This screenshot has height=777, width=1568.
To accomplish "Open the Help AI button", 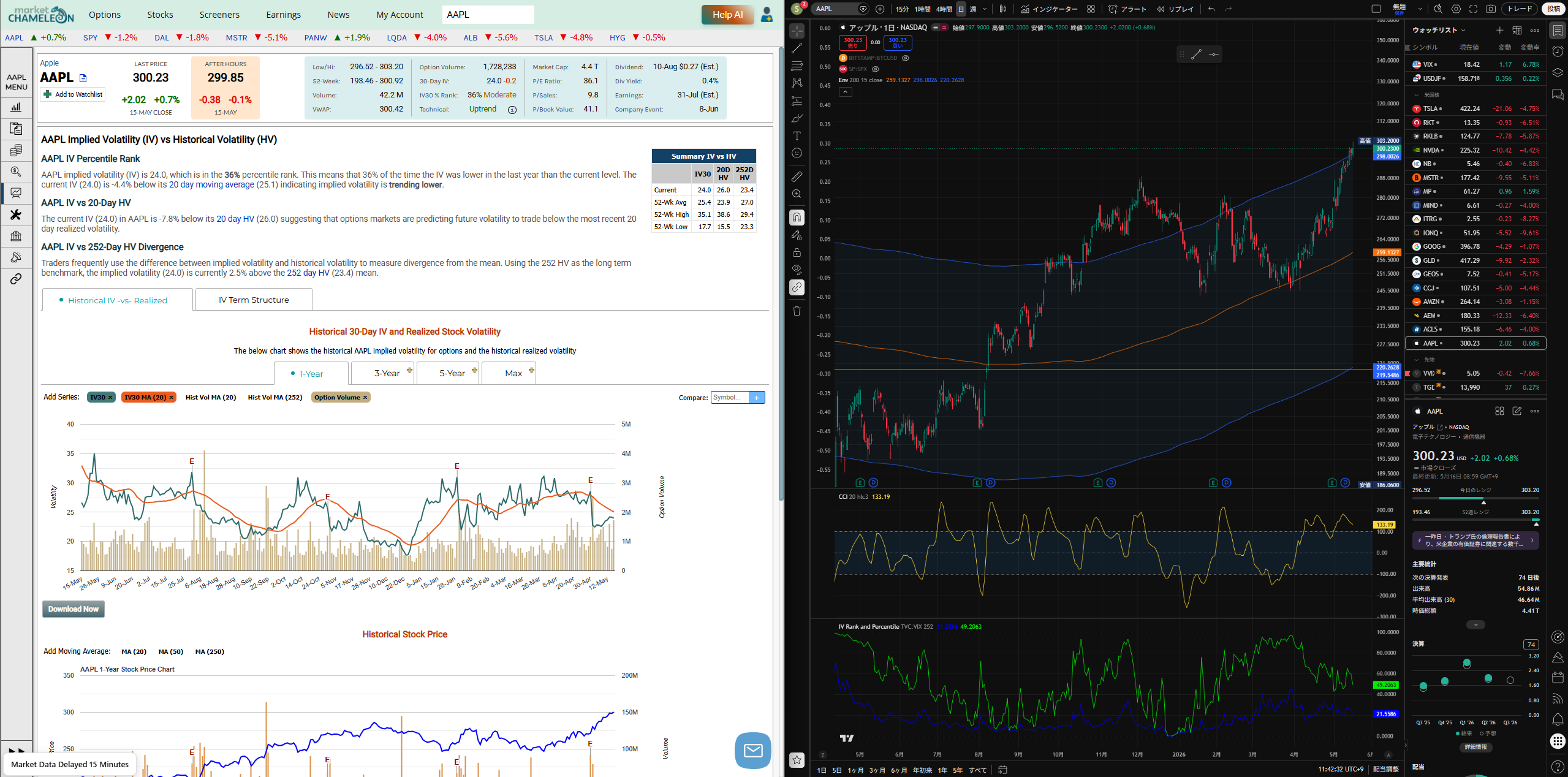I will tap(727, 15).
